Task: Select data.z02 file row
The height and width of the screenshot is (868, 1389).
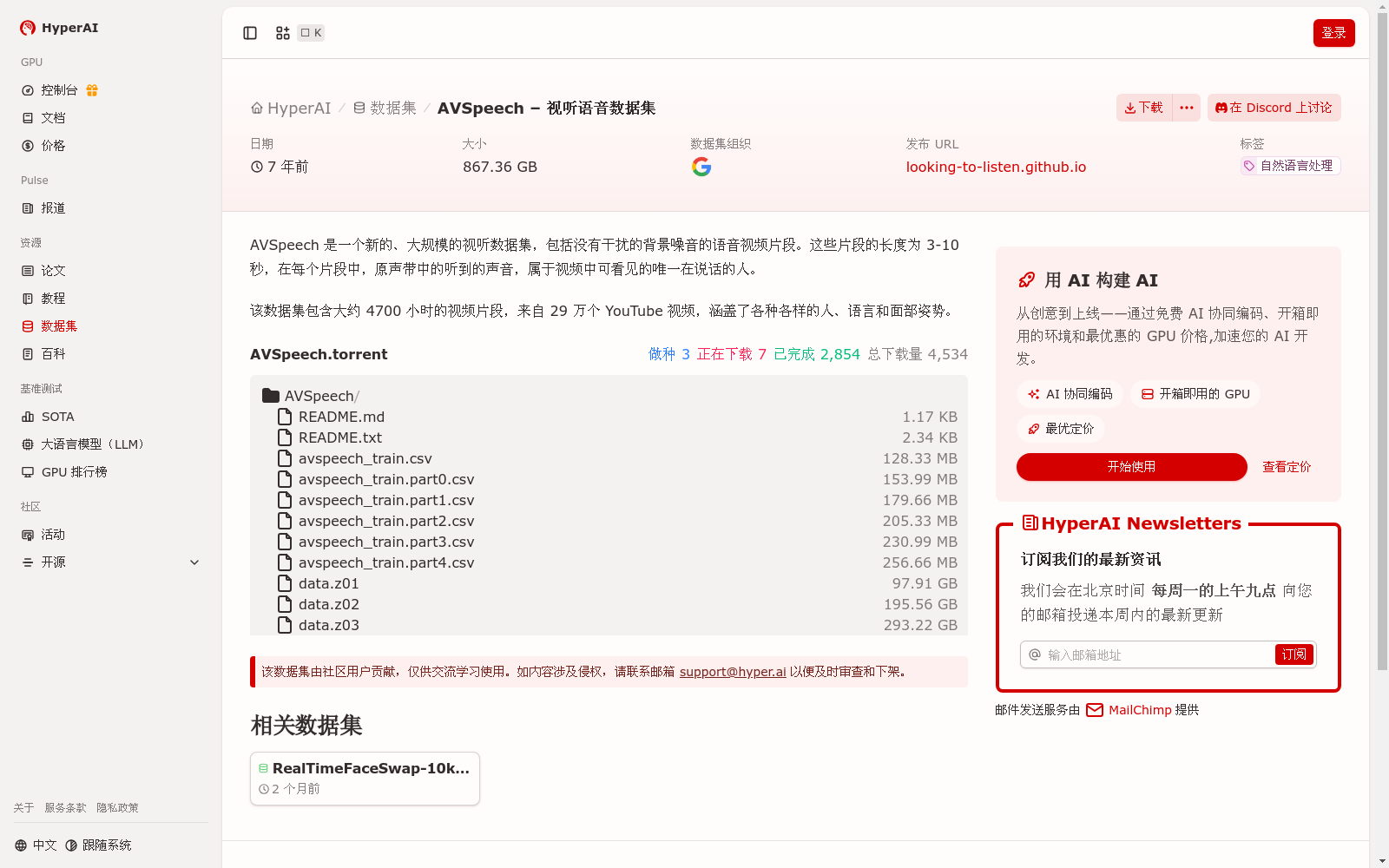Action: [x=617, y=604]
